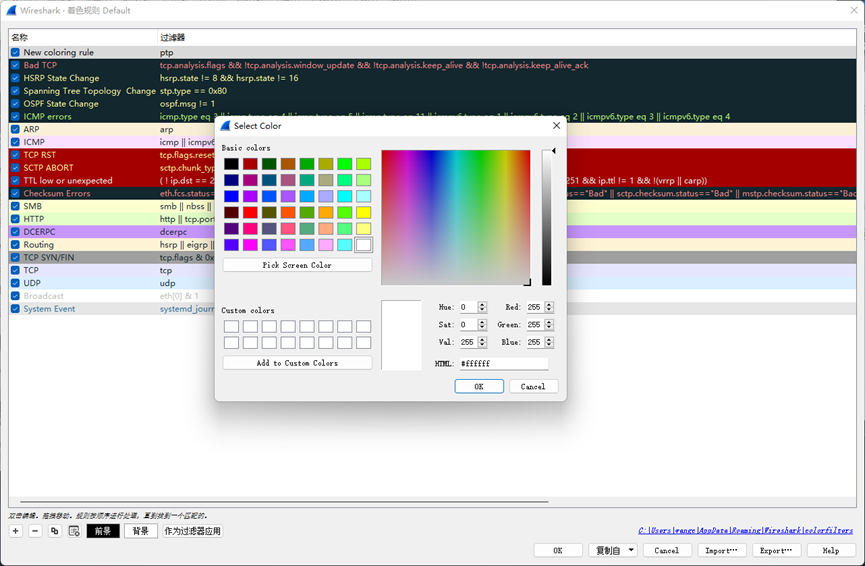Click the brightness value slider
865x566 pixels.
point(546,217)
